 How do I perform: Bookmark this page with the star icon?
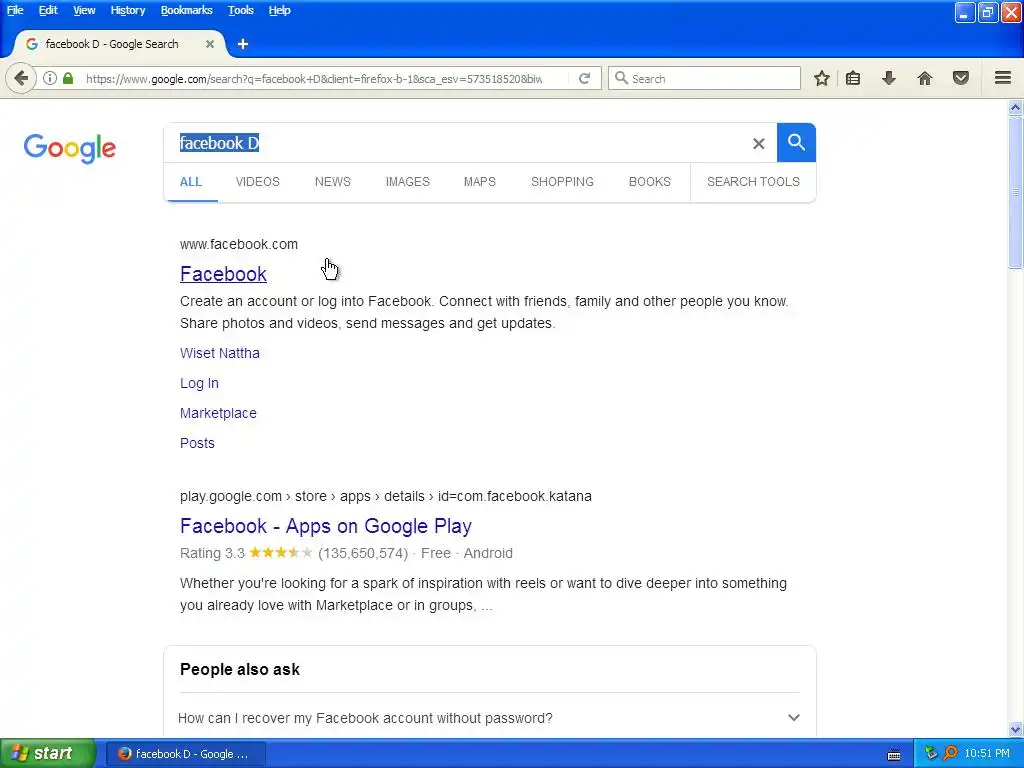822,78
